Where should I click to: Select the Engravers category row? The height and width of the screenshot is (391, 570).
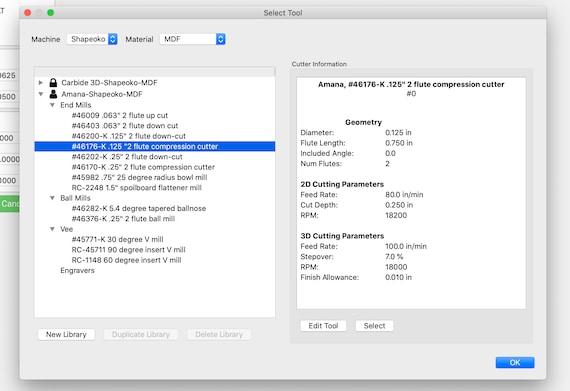[x=77, y=271]
